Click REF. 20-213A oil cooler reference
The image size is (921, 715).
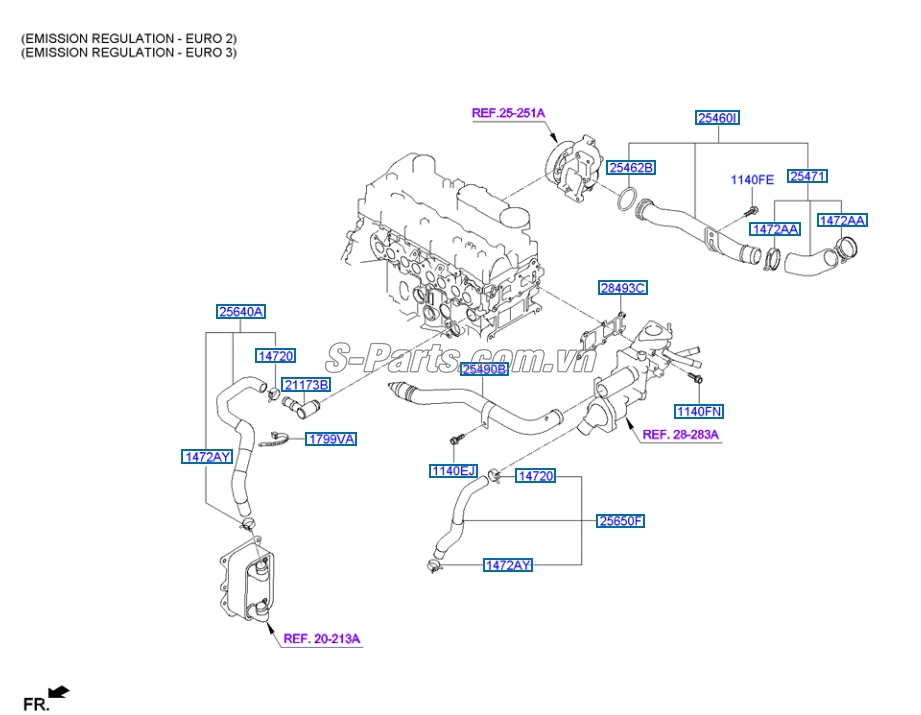[x=323, y=635]
